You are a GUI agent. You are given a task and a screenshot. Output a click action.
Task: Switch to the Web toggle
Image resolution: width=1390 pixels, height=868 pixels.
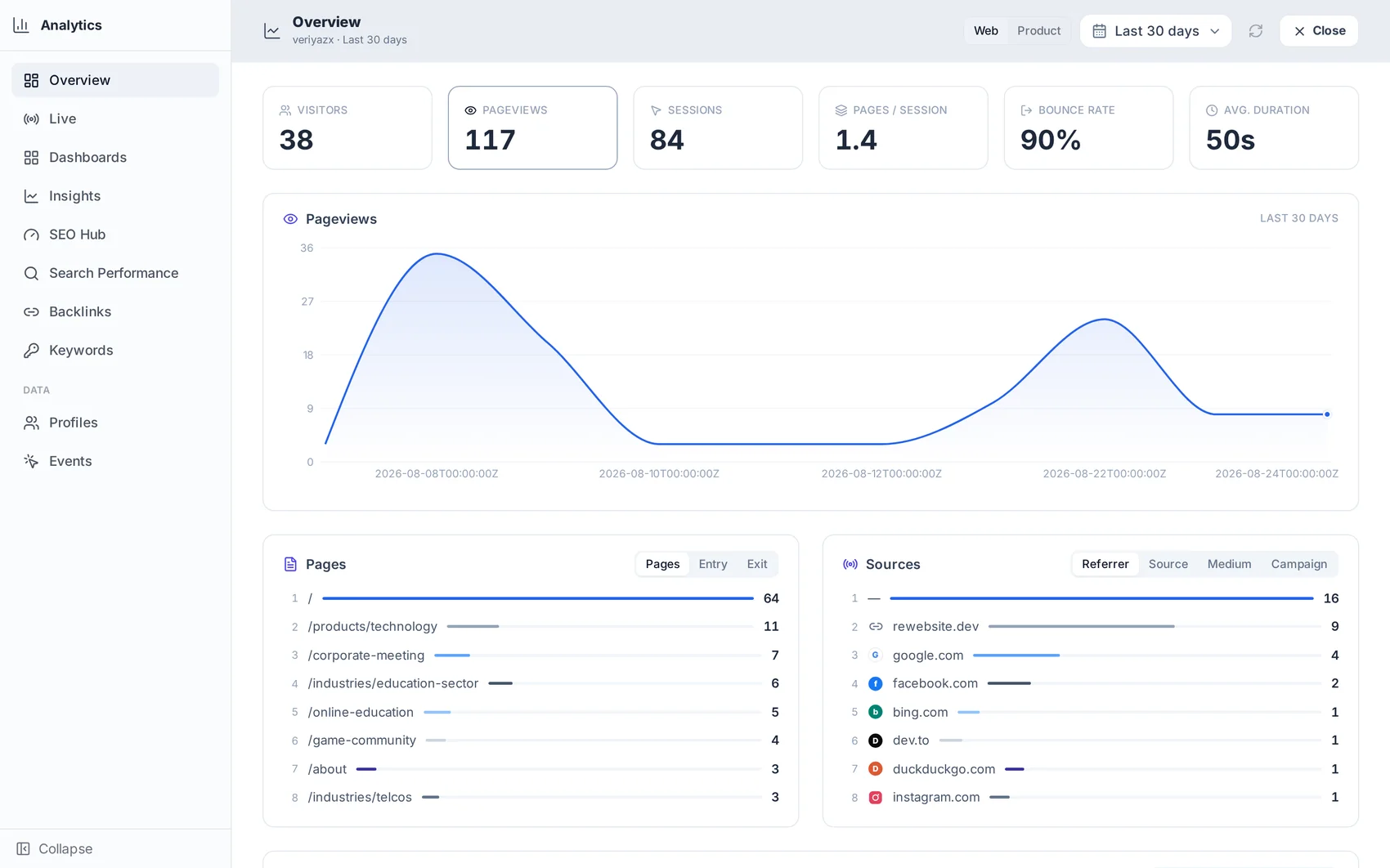coord(986,31)
